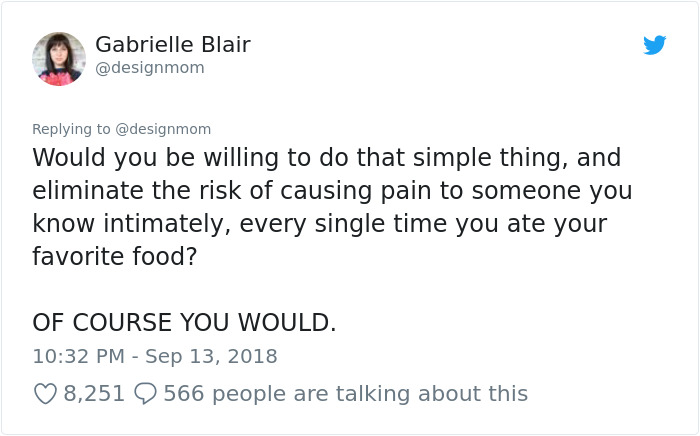Click the reply speech bubble icon
This screenshot has width=700, height=436.
[x=144, y=394]
